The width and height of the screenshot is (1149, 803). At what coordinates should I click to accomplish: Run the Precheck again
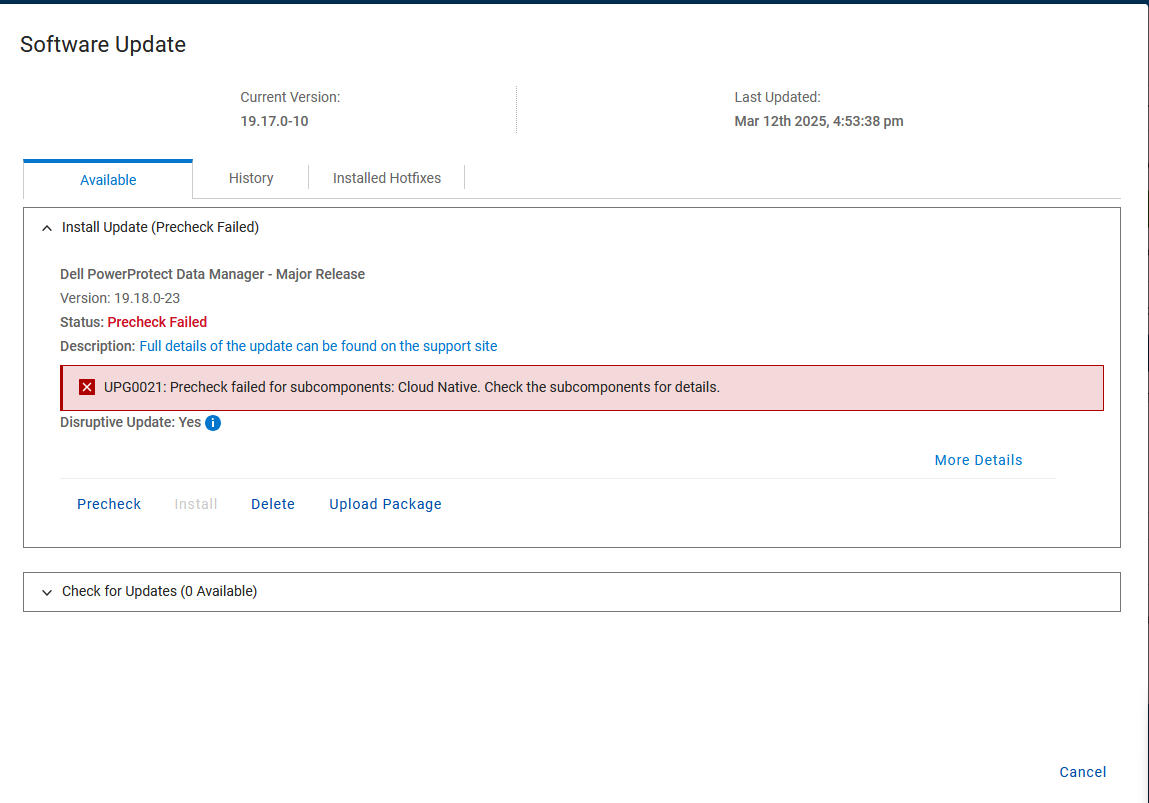[109, 504]
